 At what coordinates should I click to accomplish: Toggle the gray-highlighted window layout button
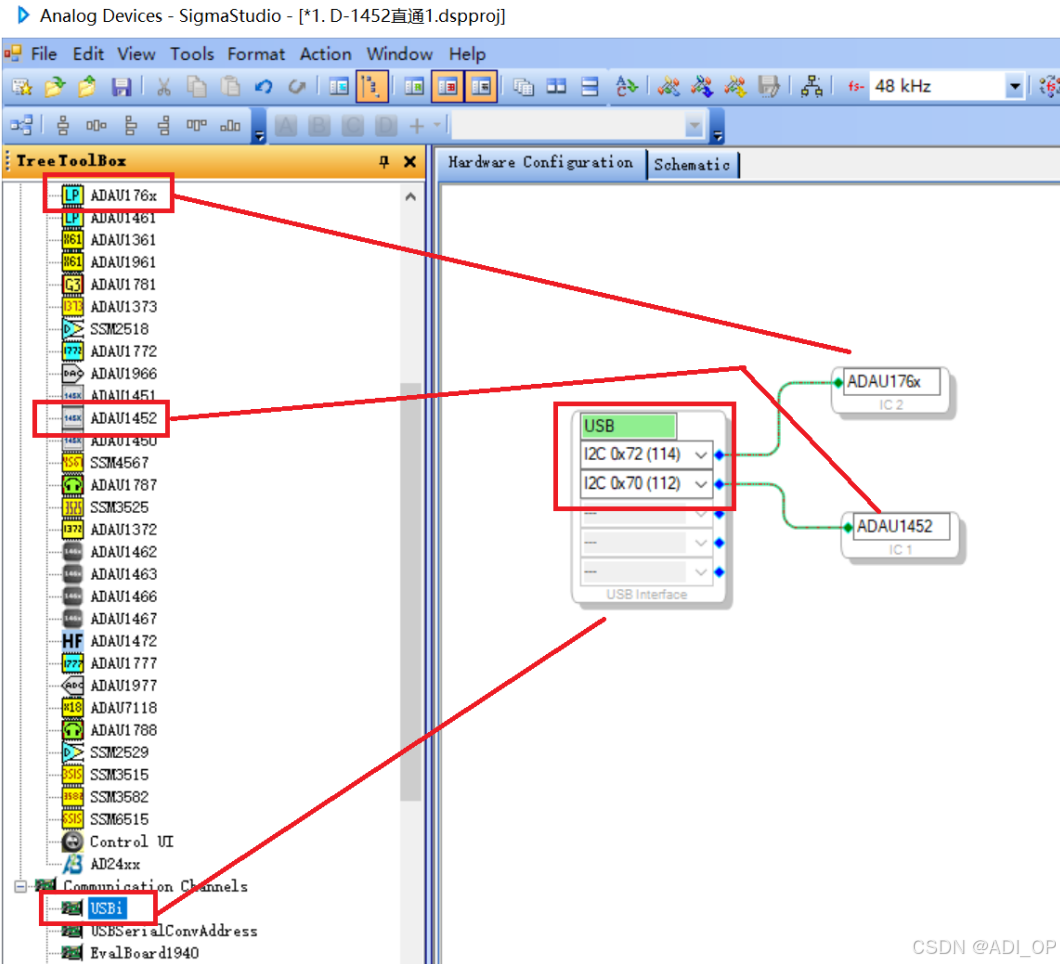click(x=481, y=87)
